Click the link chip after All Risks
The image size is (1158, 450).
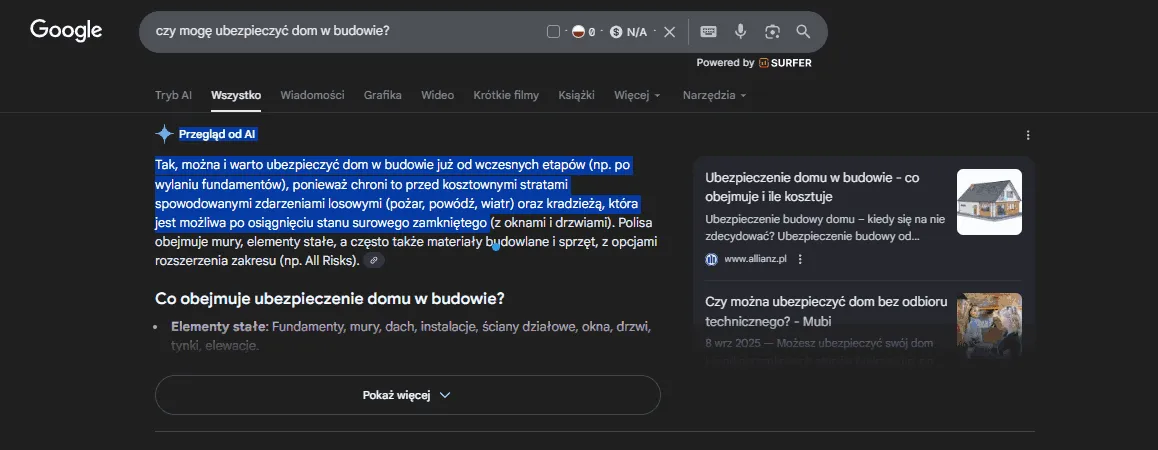(374, 260)
